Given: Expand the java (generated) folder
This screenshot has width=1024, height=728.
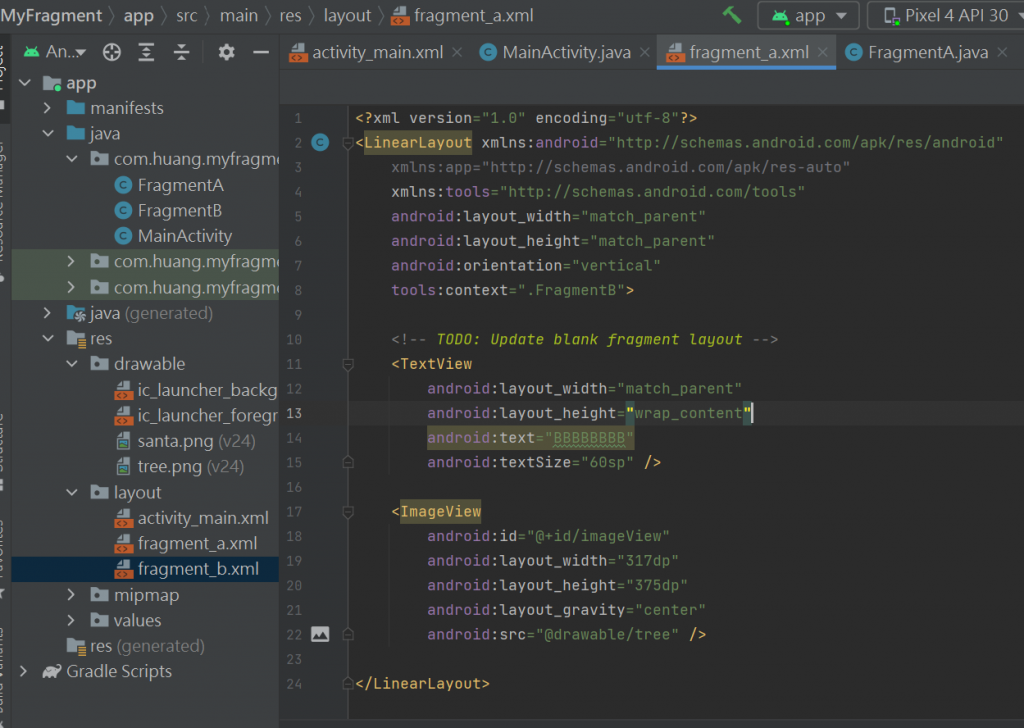Looking at the screenshot, I should coord(47,313).
